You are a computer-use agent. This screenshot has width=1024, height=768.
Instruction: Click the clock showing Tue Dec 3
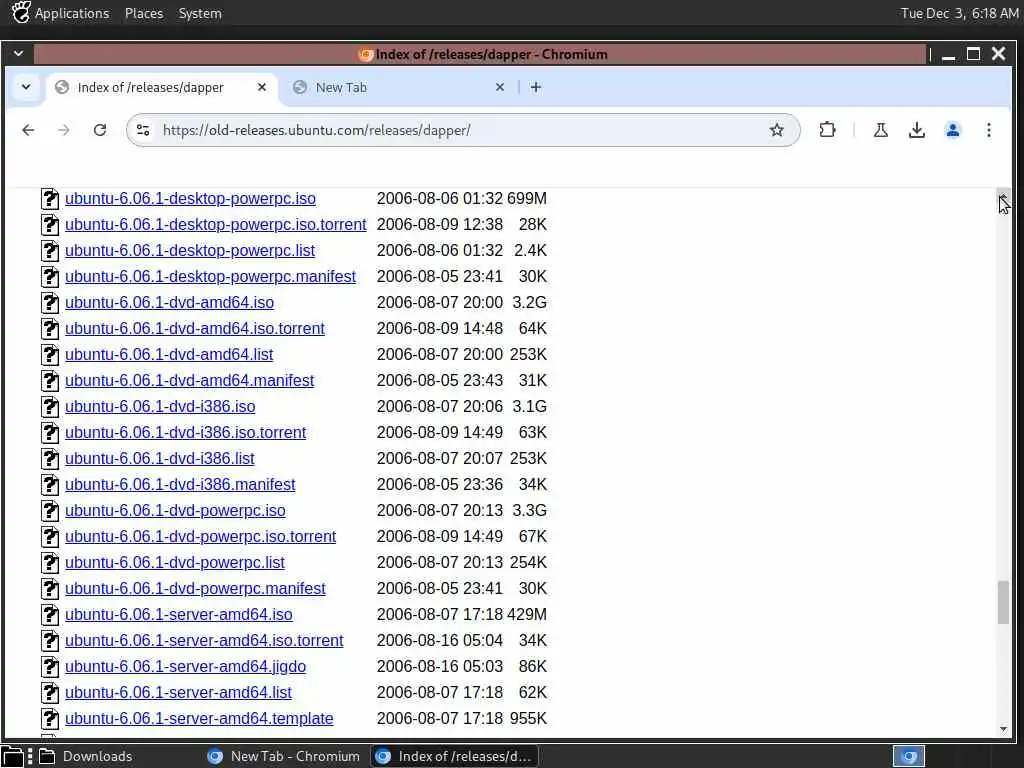[959, 13]
